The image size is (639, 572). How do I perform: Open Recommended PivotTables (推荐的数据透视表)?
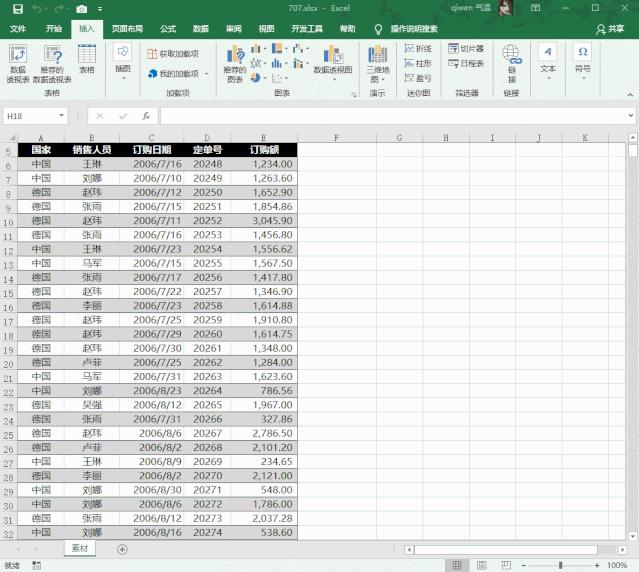[x=52, y=64]
